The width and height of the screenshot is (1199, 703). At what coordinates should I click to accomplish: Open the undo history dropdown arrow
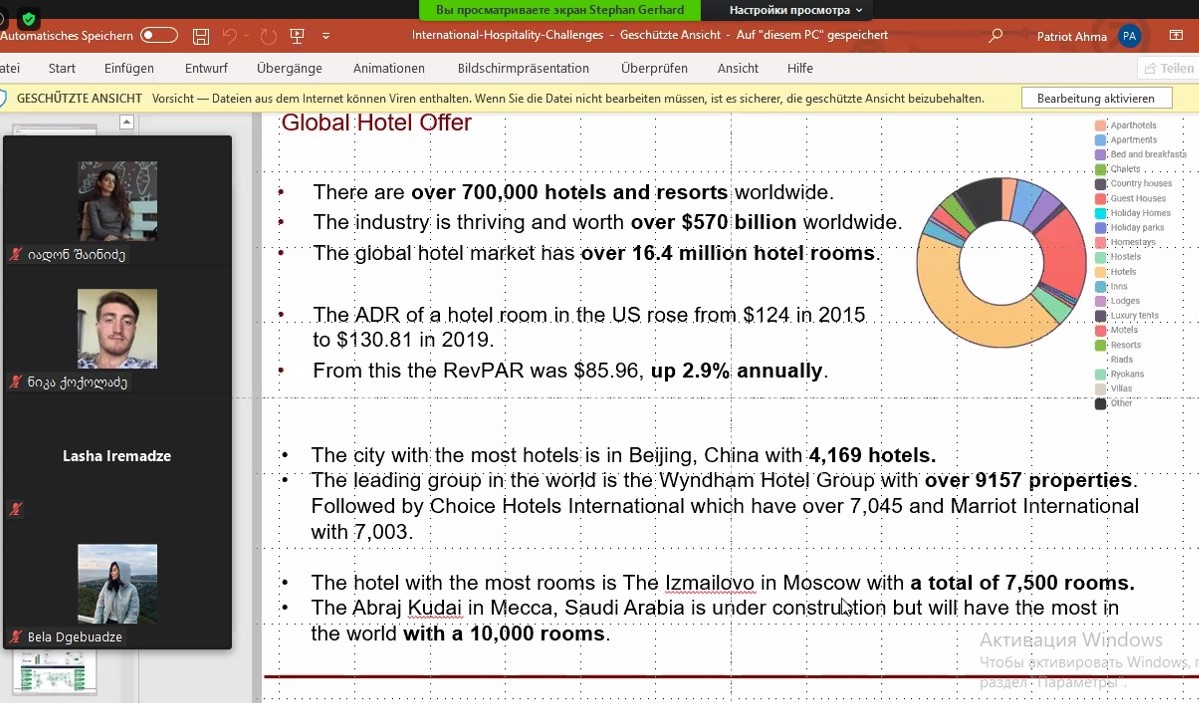247,36
